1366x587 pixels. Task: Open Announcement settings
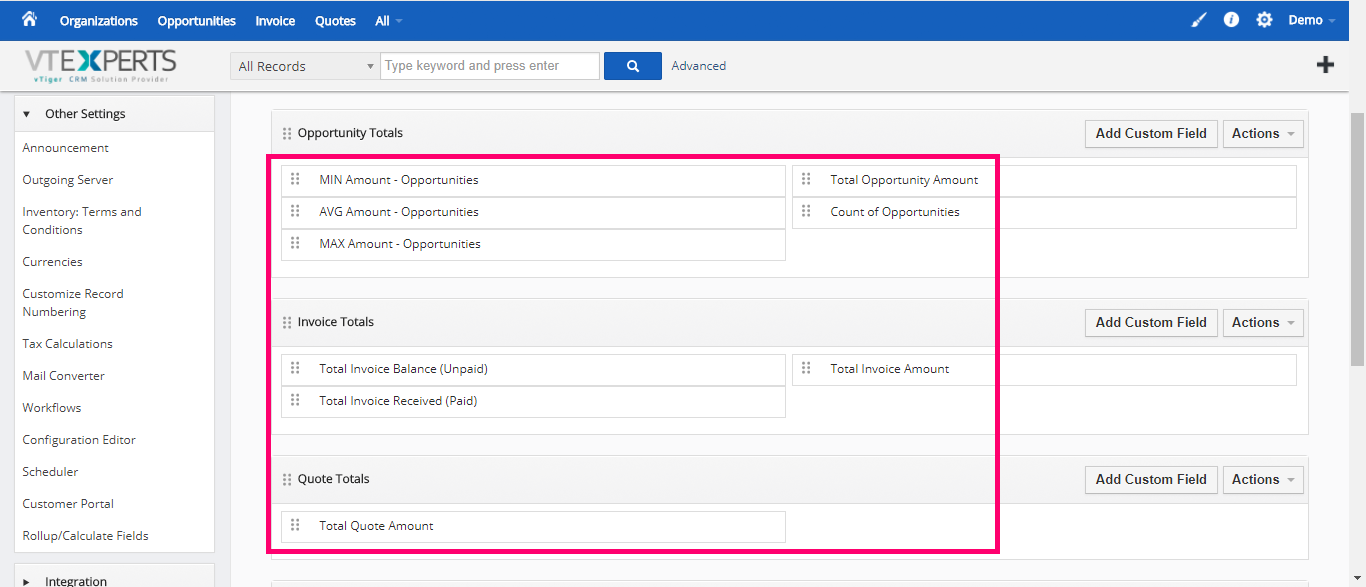click(x=66, y=148)
